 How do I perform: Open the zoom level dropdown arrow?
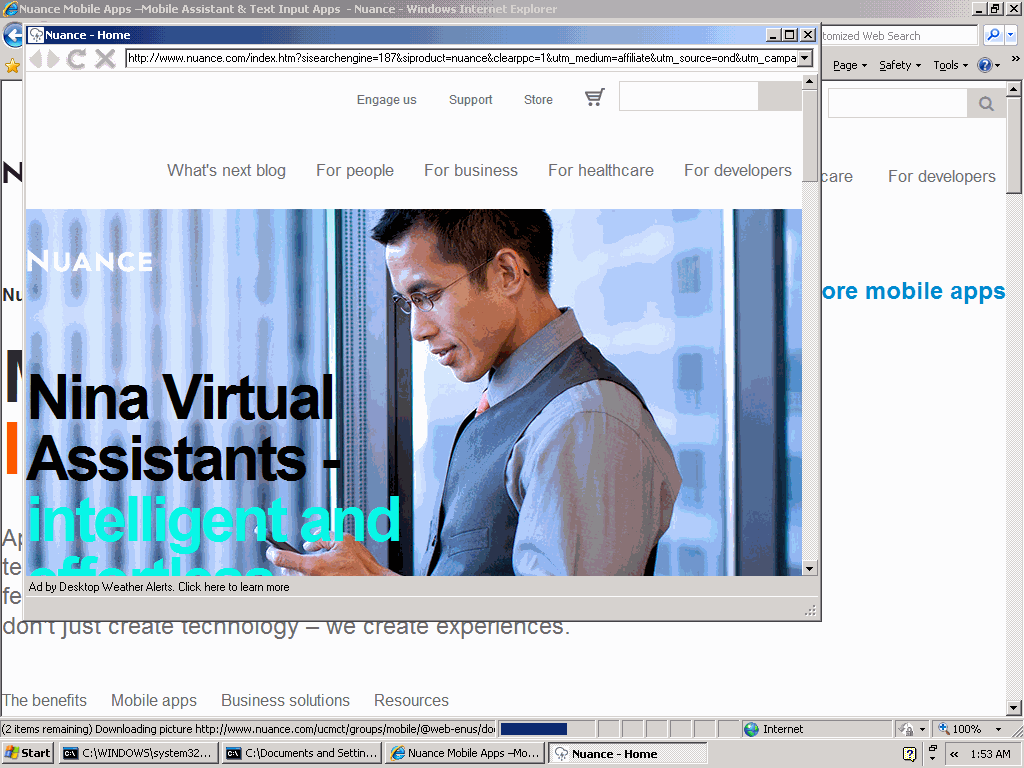(x=998, y=729)
